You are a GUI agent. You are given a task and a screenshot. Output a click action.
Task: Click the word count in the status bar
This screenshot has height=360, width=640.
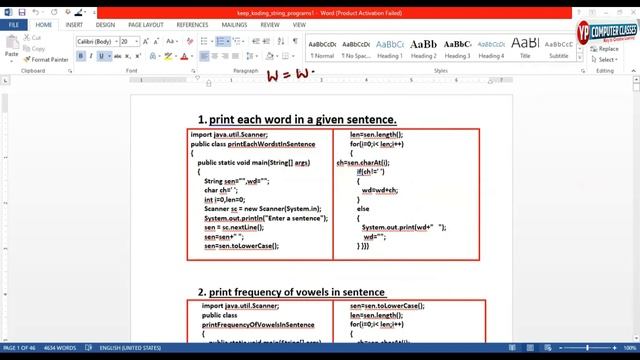[60, 348]
